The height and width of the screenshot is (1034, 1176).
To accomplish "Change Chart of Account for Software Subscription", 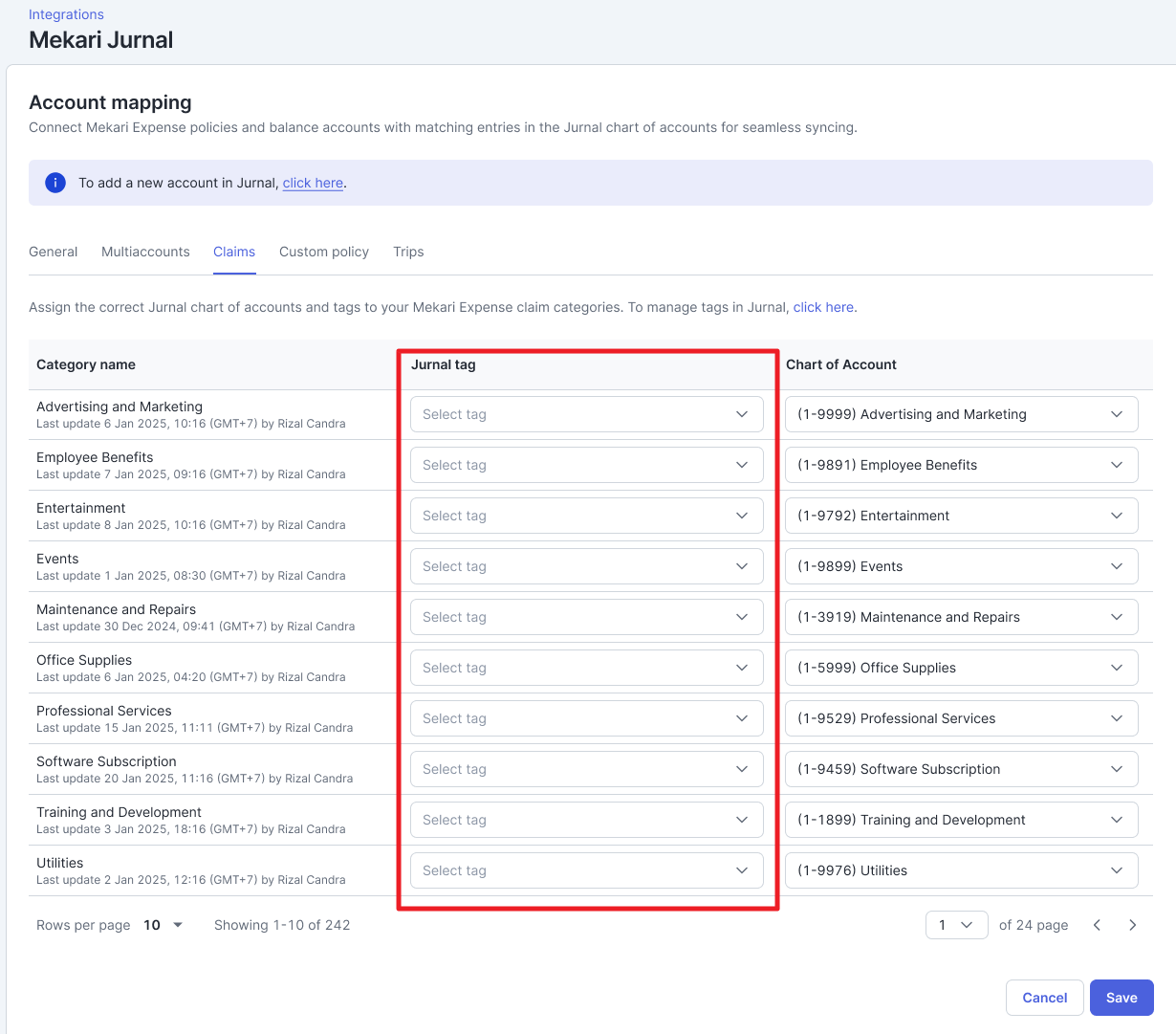I will coord(962,769).
